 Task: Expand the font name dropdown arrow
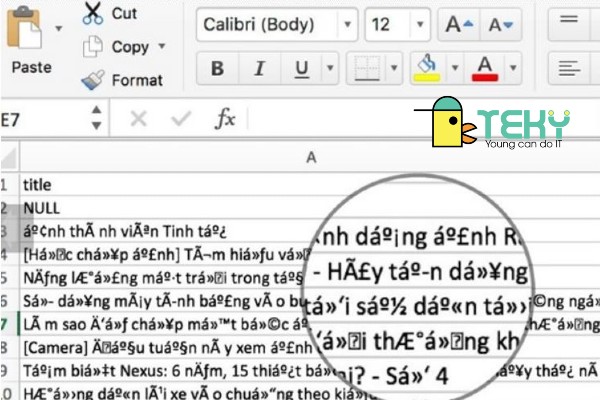[347, 25]
